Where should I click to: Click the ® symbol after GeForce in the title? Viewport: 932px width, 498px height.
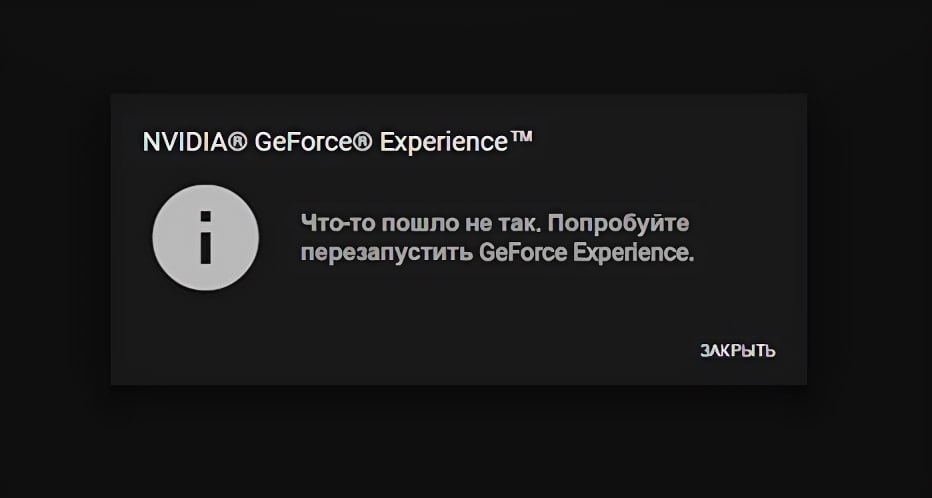pyautogui.click(x=363, y=143)
